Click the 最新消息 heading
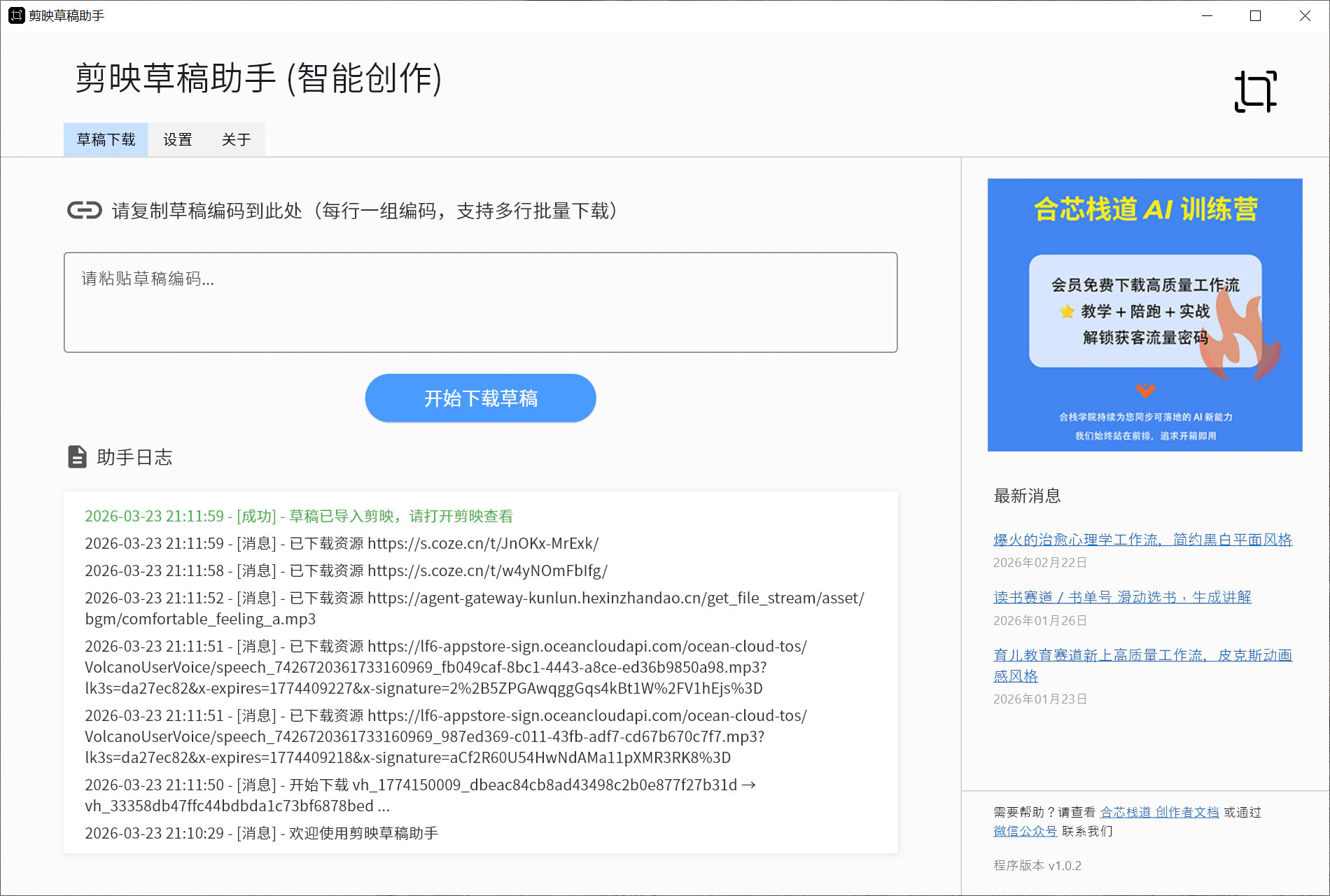 pos(1027,496)
